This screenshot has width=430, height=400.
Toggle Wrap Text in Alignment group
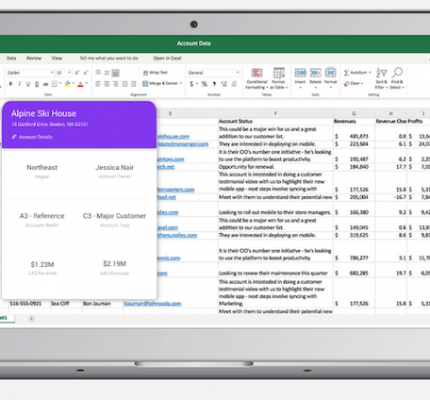[155, 72]
